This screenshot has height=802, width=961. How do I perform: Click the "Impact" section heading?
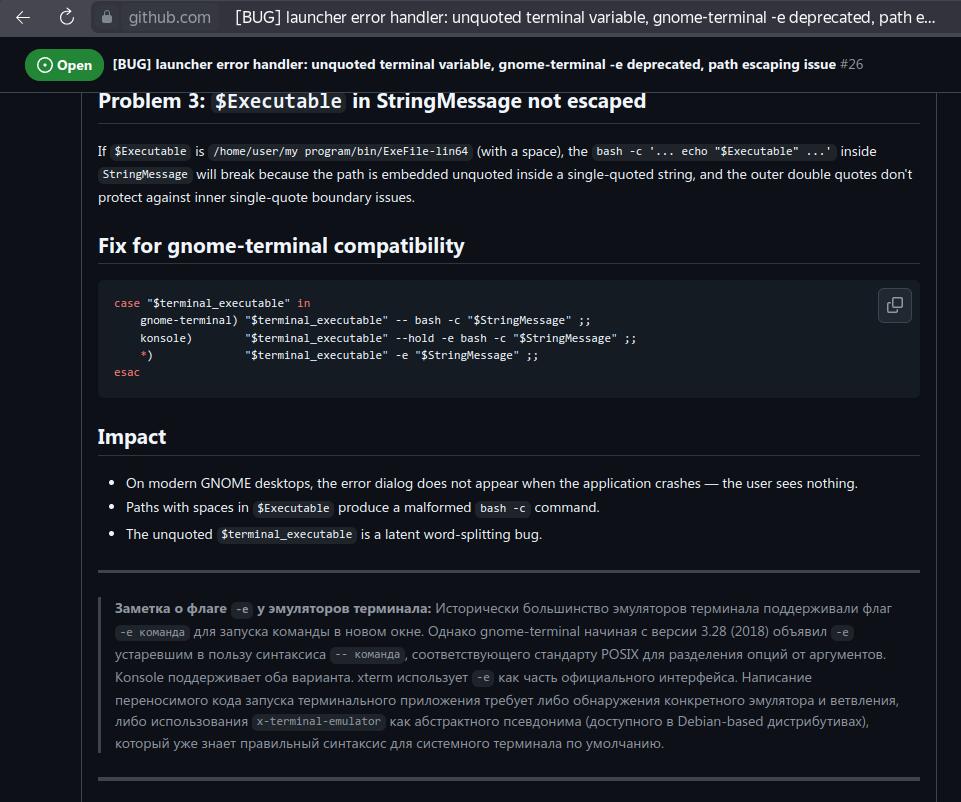coord(132,437)
